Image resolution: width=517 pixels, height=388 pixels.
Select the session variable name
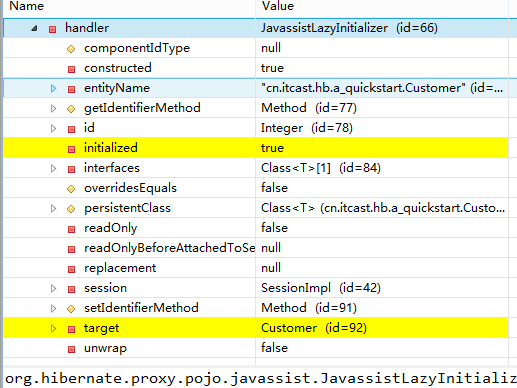pyautogui.click(x=105, y=288)
